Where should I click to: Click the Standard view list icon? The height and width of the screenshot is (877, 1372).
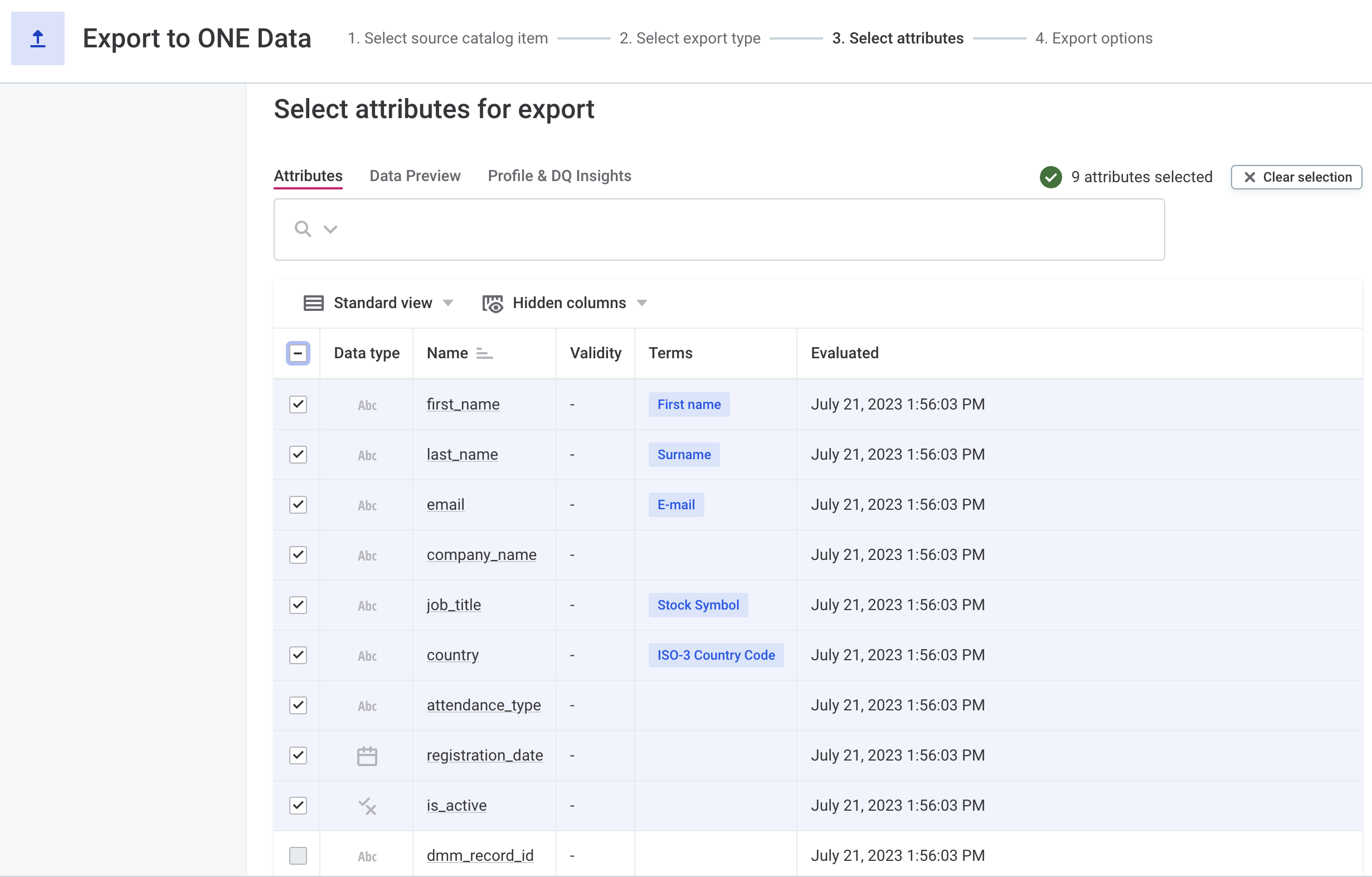click(313, 303)
